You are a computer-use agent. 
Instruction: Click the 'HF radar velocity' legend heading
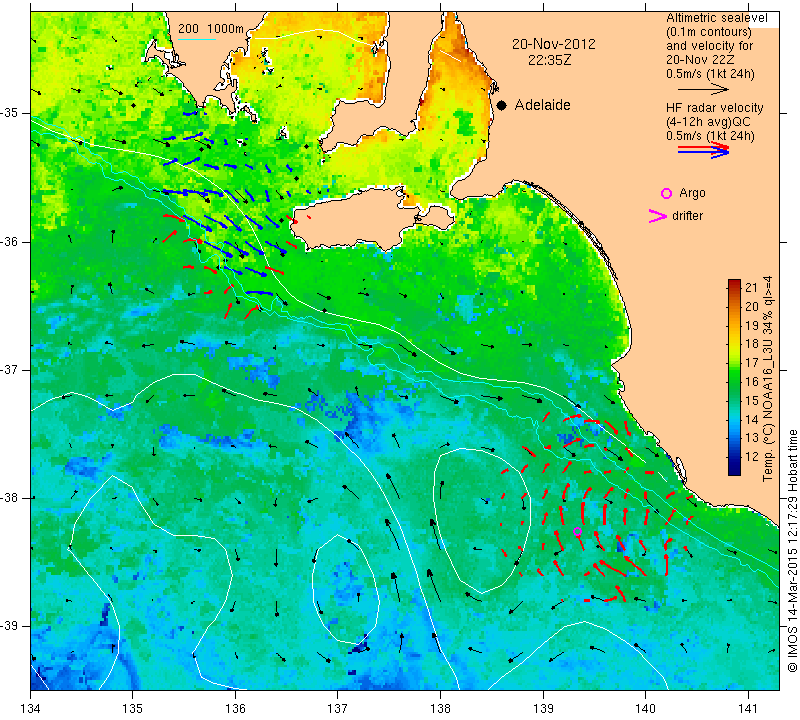(x=714, y=108)
